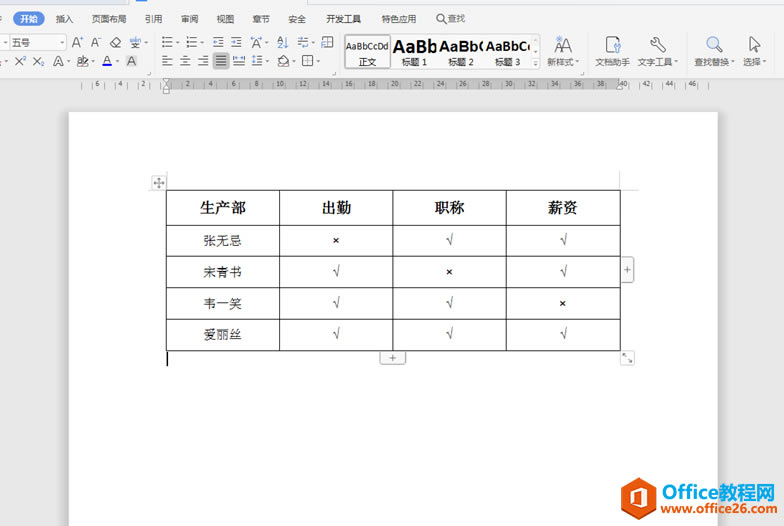Apply text highlight color
This screenshot has height=526, width=784.
tap(82, 61)
